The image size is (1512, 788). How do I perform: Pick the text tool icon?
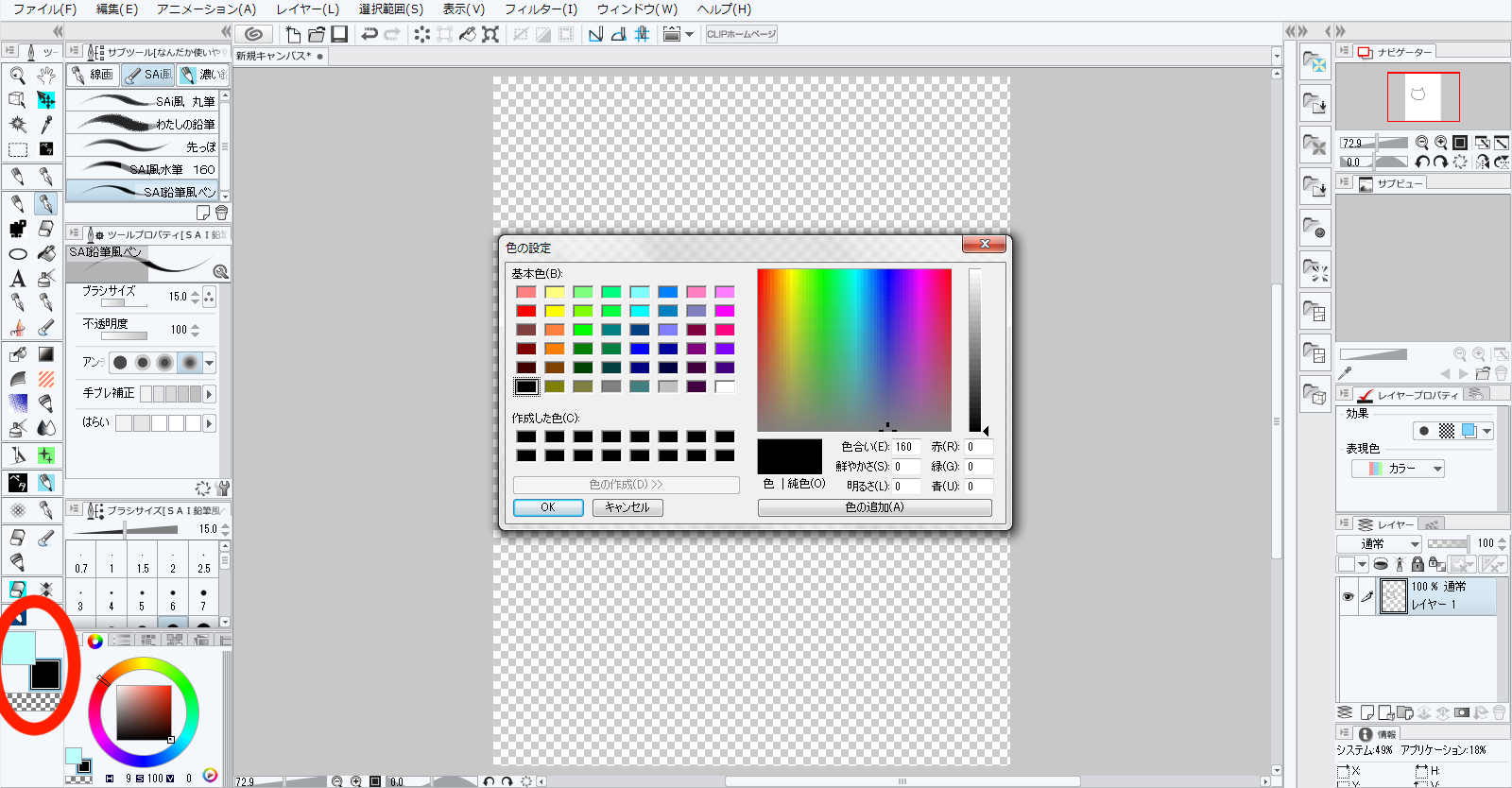pyautogui.click(x=17, y=279)
